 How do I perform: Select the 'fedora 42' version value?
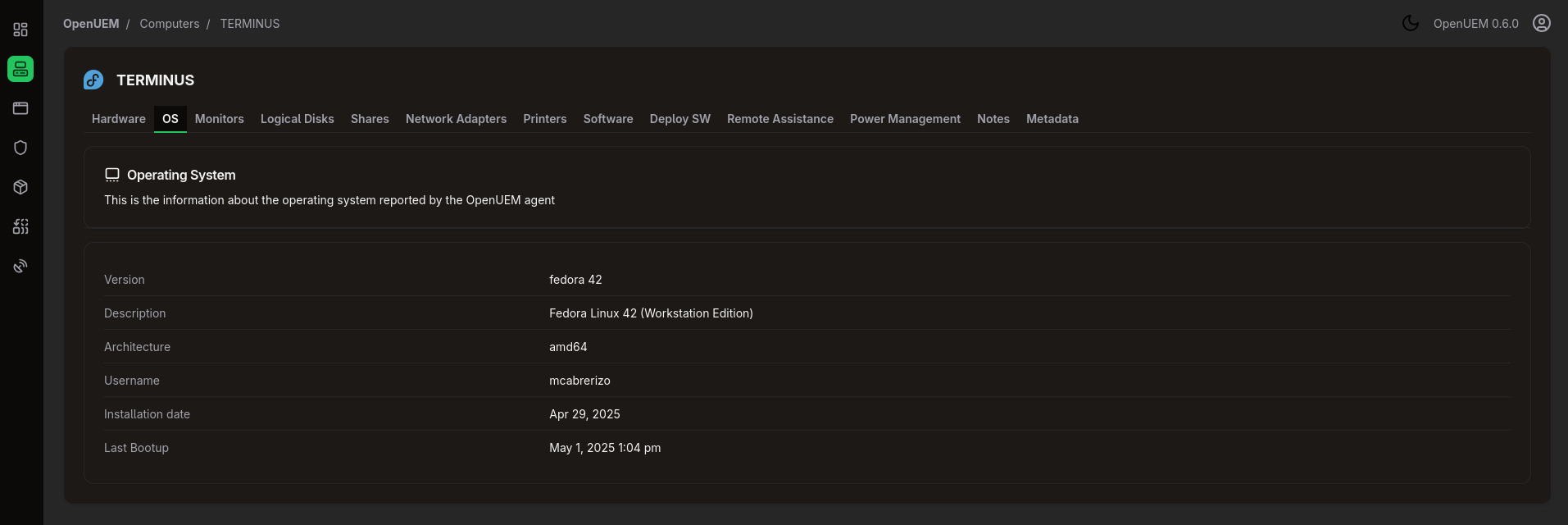click(575, 280)
